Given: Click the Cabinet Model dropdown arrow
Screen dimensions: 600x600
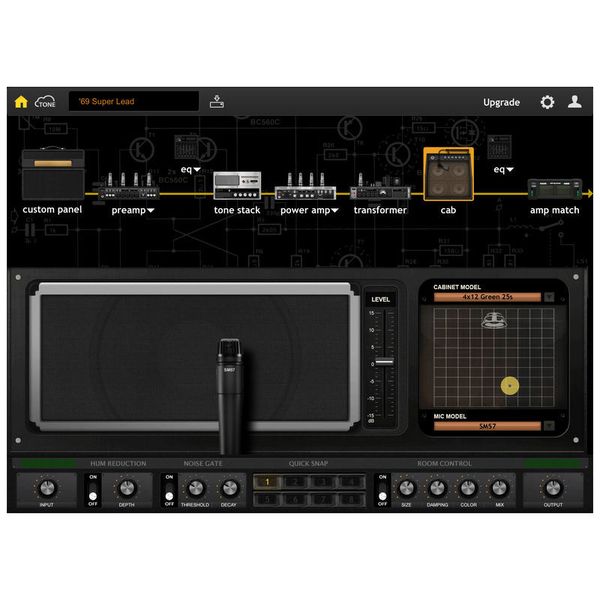Looking at the screenshot, I should click(x=549, y=297).
